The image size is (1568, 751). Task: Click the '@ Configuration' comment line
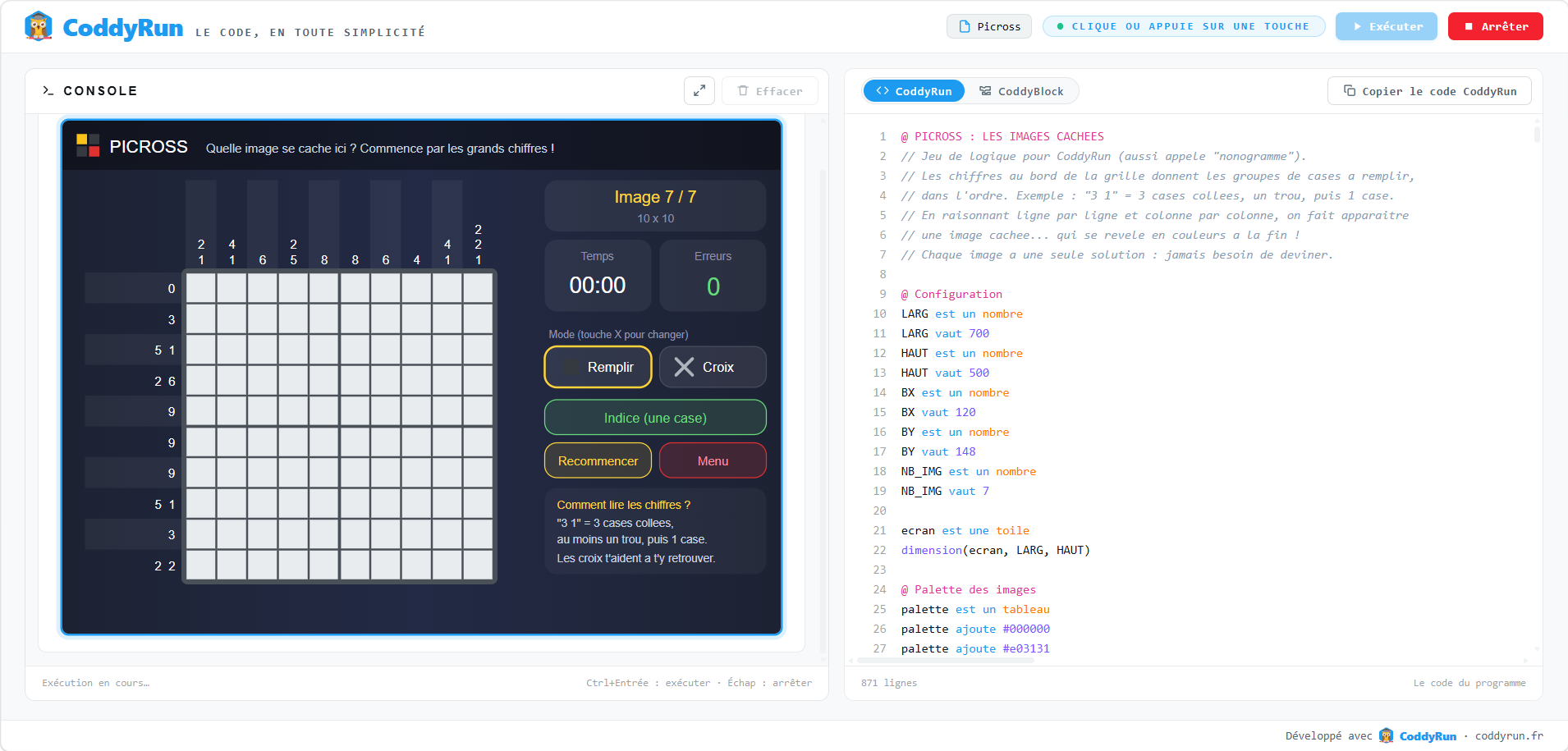(x=951, y=294)
